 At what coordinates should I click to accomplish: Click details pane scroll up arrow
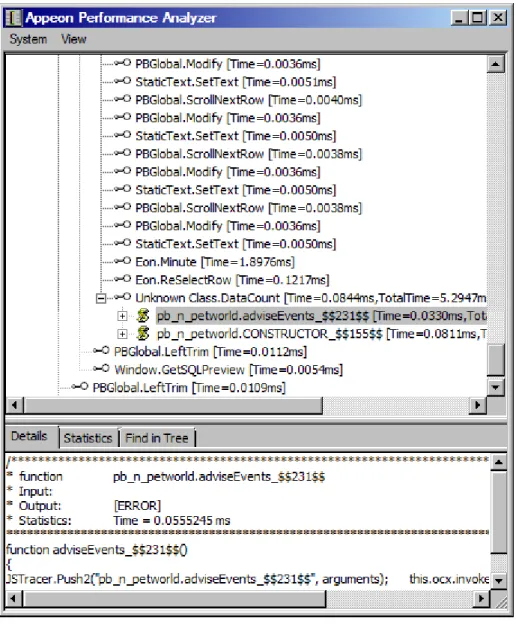(499, 462)
